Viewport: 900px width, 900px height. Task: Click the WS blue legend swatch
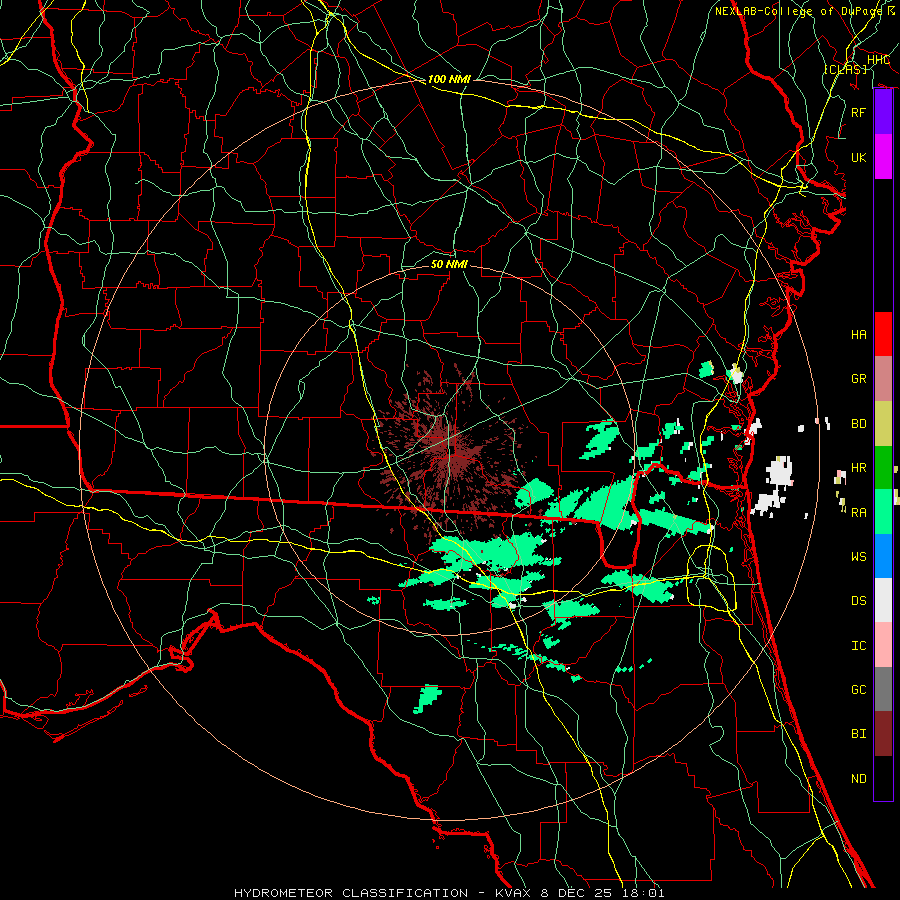pos(883,556)
